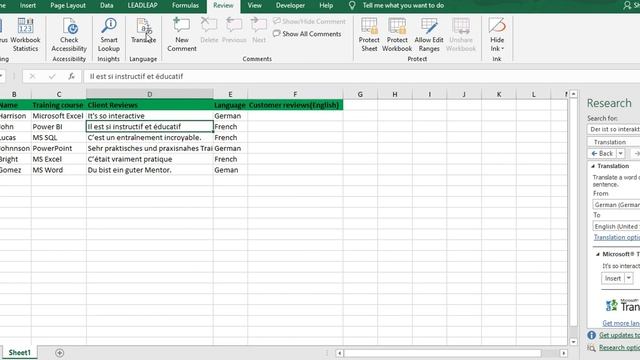Open the Developer tab
Image resolution: width=640 pixels, height=360 pixels.
[290, 6]
